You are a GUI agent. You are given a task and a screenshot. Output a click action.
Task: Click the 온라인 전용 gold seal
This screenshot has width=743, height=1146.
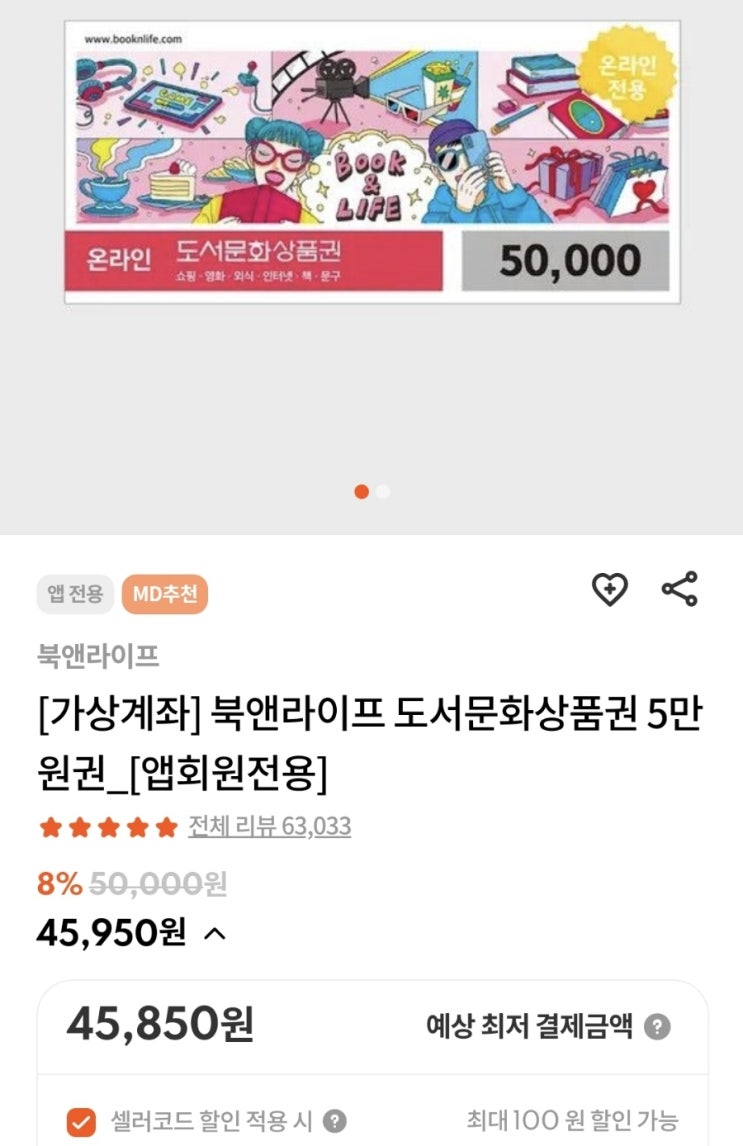(628, 75)
